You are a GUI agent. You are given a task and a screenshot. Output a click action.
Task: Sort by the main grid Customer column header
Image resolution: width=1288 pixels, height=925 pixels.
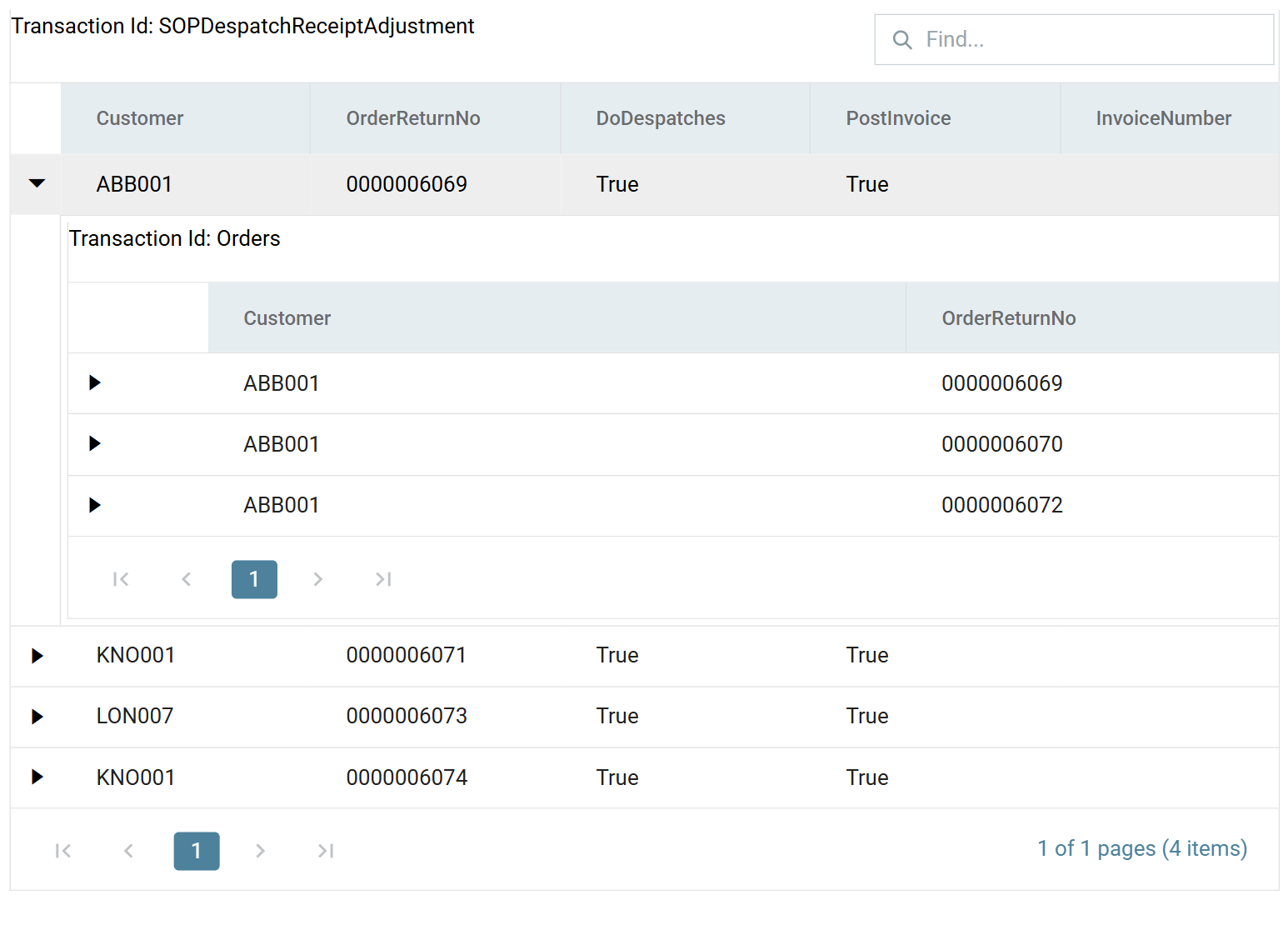[186, 118]
